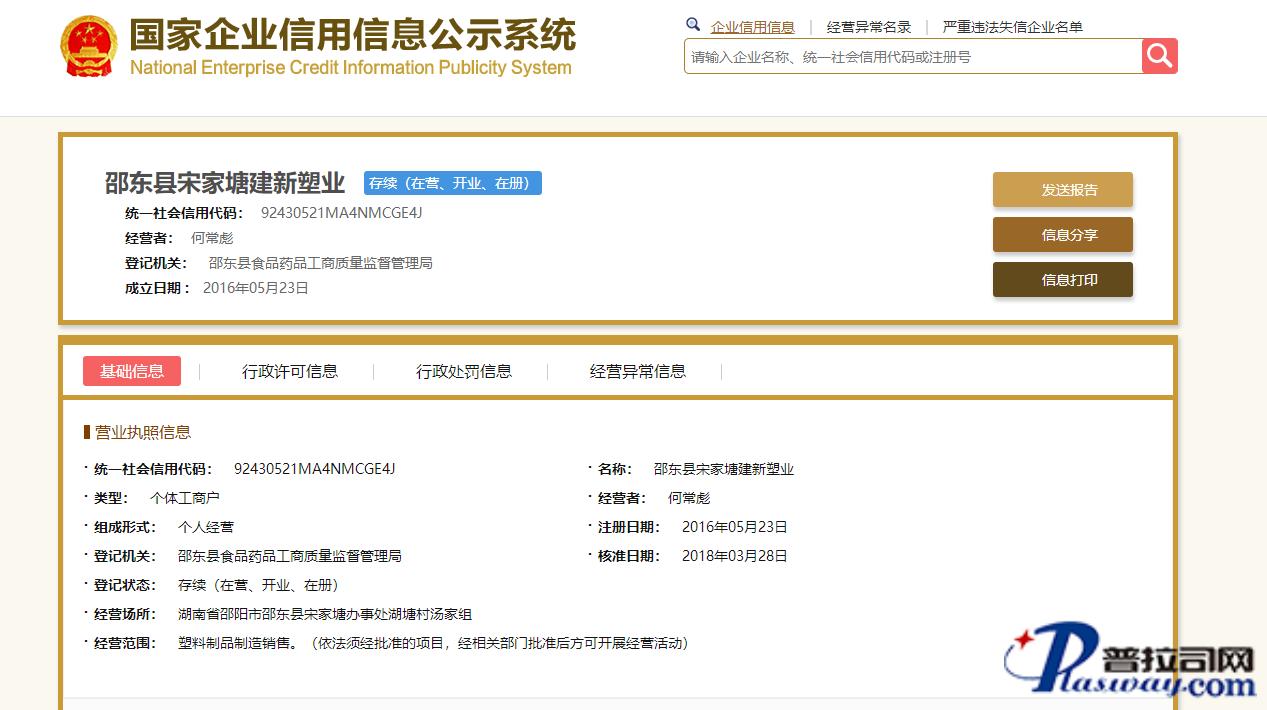Open the 行政许可信息 tab

(x=290, y=371)
